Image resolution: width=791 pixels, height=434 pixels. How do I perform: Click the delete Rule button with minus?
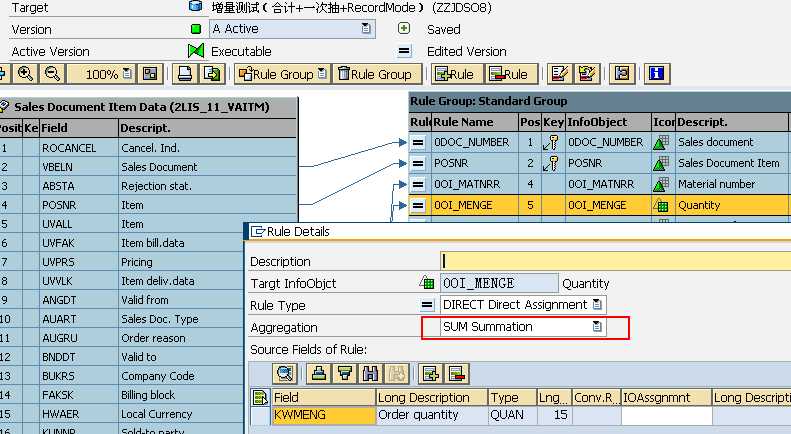click(x=510, y=74)
